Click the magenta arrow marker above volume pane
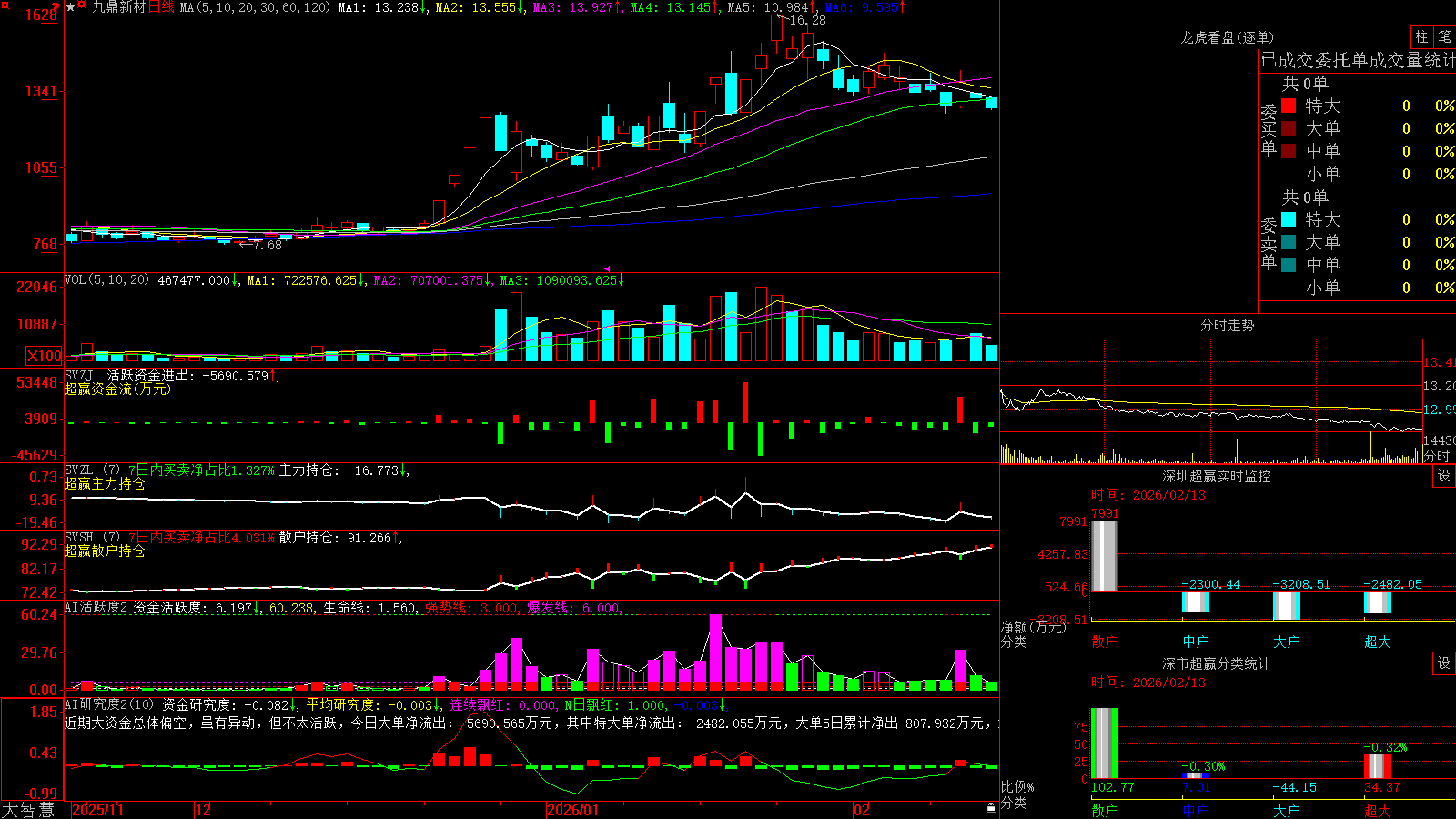 point(607,268)
